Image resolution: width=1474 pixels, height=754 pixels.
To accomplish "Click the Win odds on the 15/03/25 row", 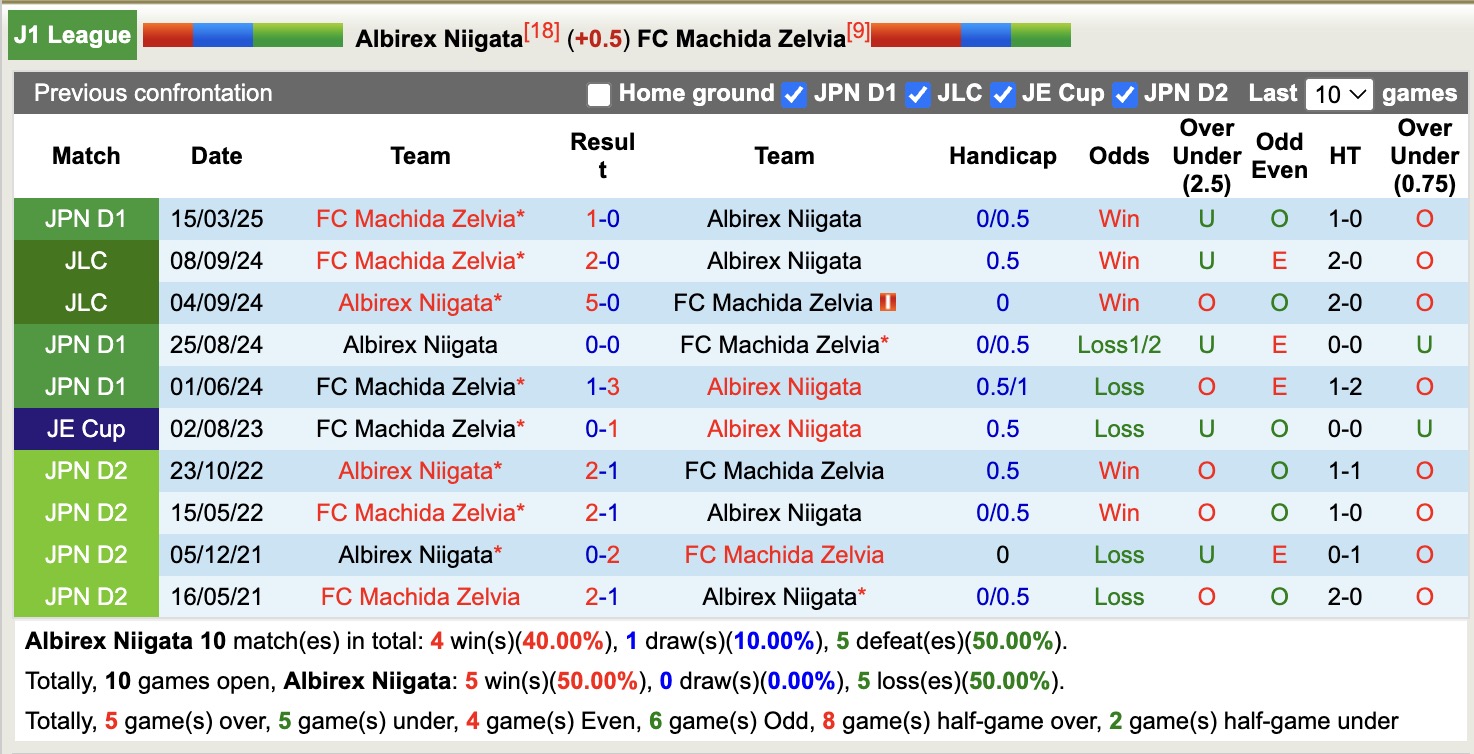I will 1118,219.
